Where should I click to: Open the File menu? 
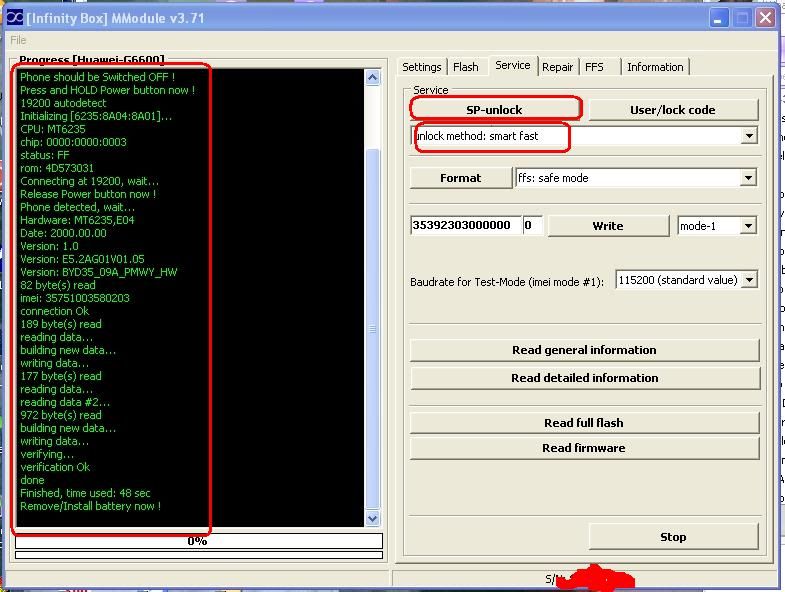click(18, 40)
